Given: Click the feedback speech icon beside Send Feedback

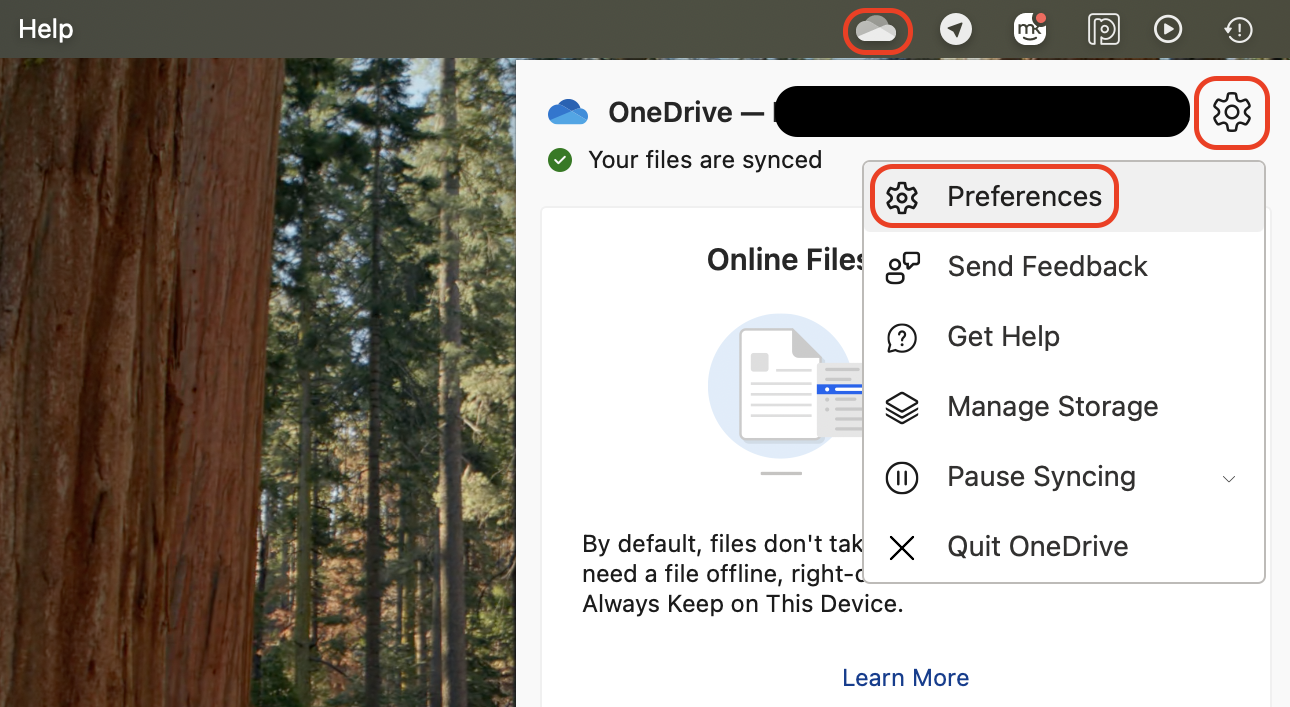Looking at the screenshot, I should coord(902,267).
